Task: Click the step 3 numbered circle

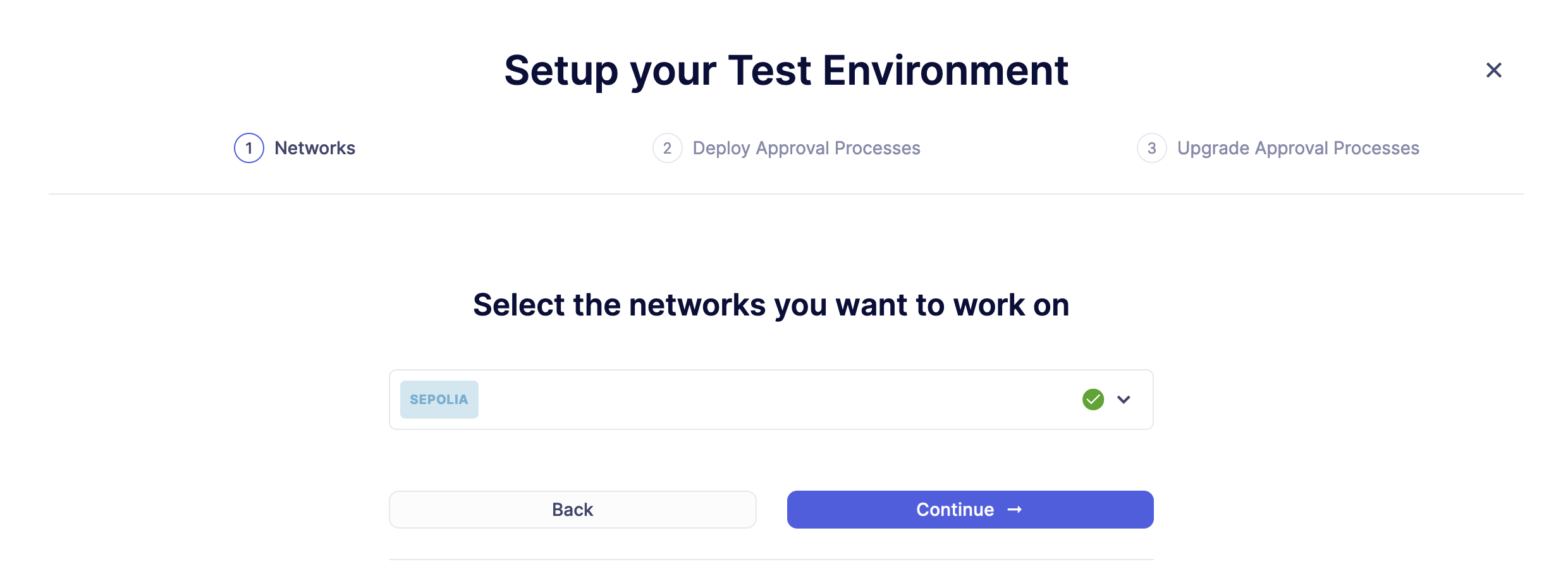Action: pos(1152,148)
